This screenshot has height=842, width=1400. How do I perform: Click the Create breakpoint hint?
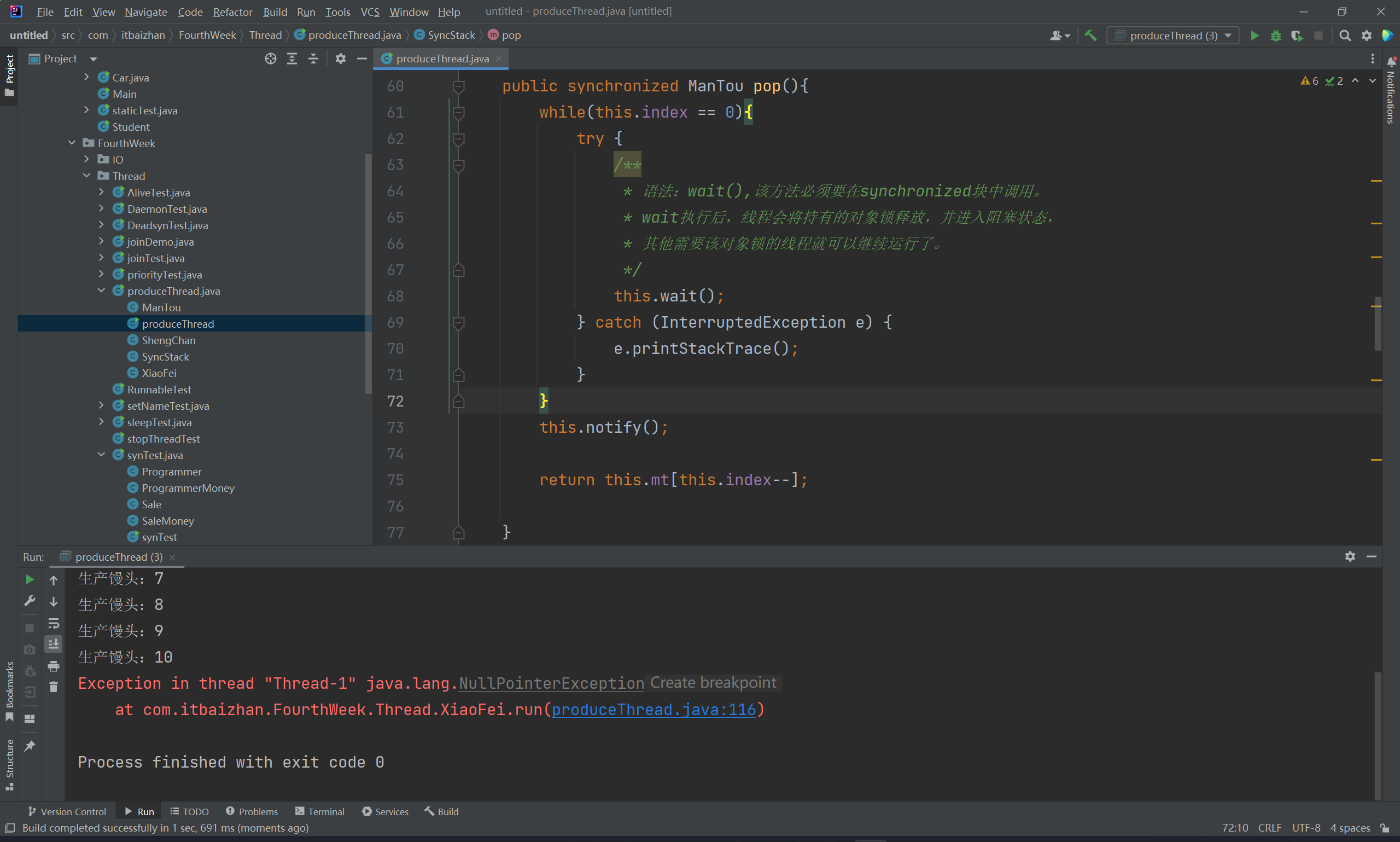[x=713, y=683]
